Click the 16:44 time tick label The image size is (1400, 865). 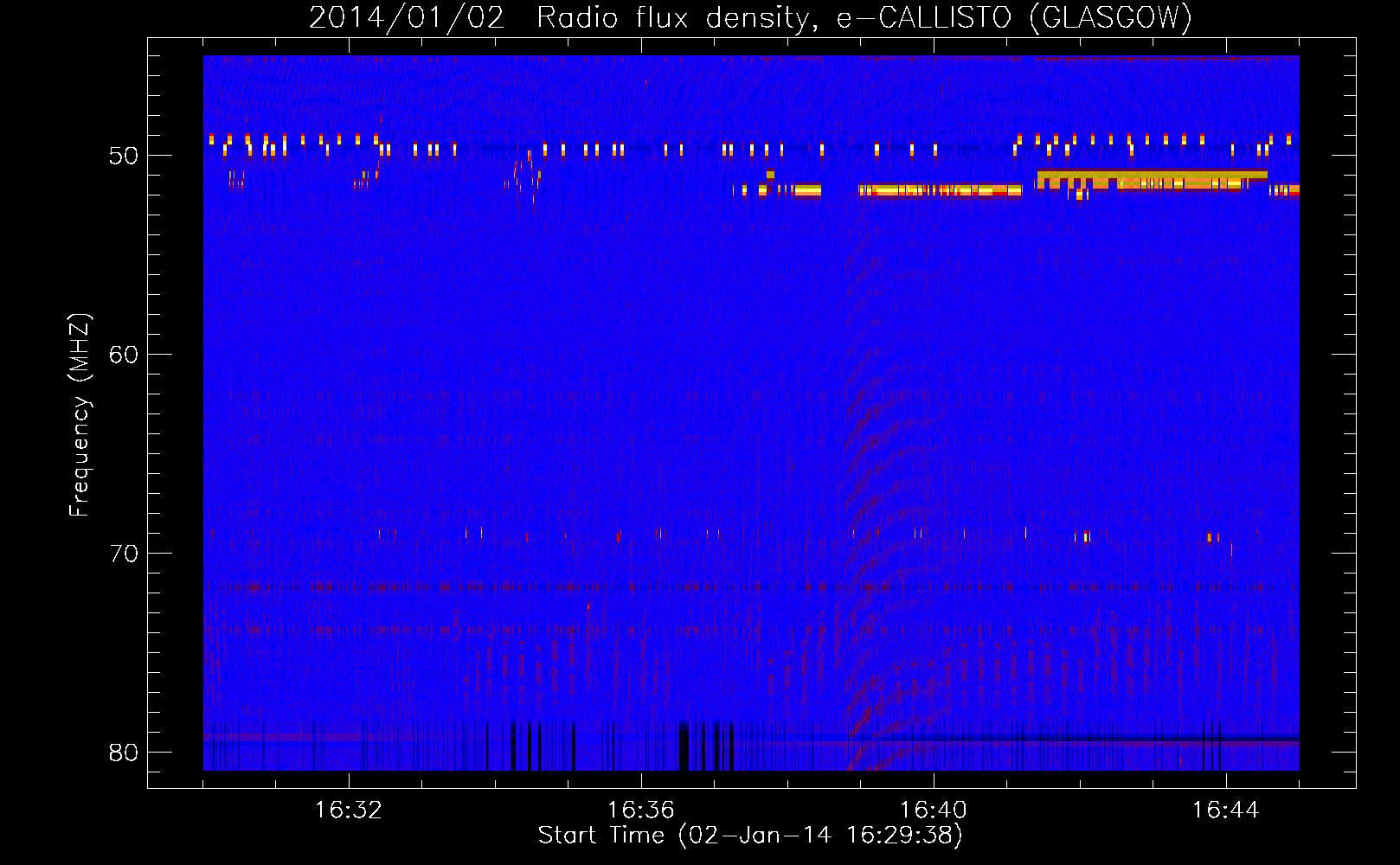1226,811
